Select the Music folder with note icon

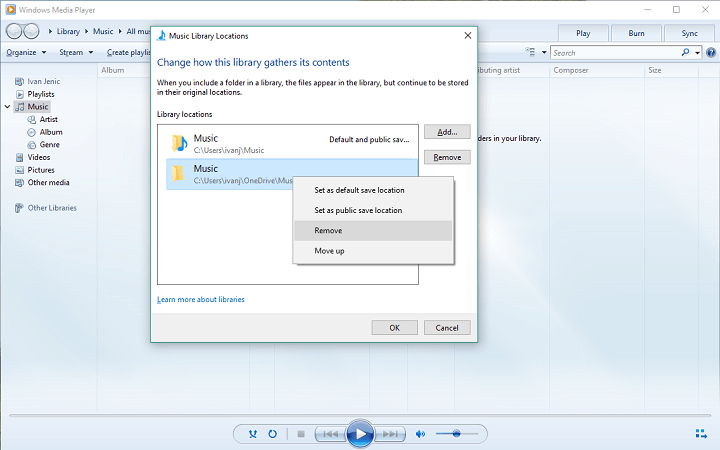pos(179,143)
